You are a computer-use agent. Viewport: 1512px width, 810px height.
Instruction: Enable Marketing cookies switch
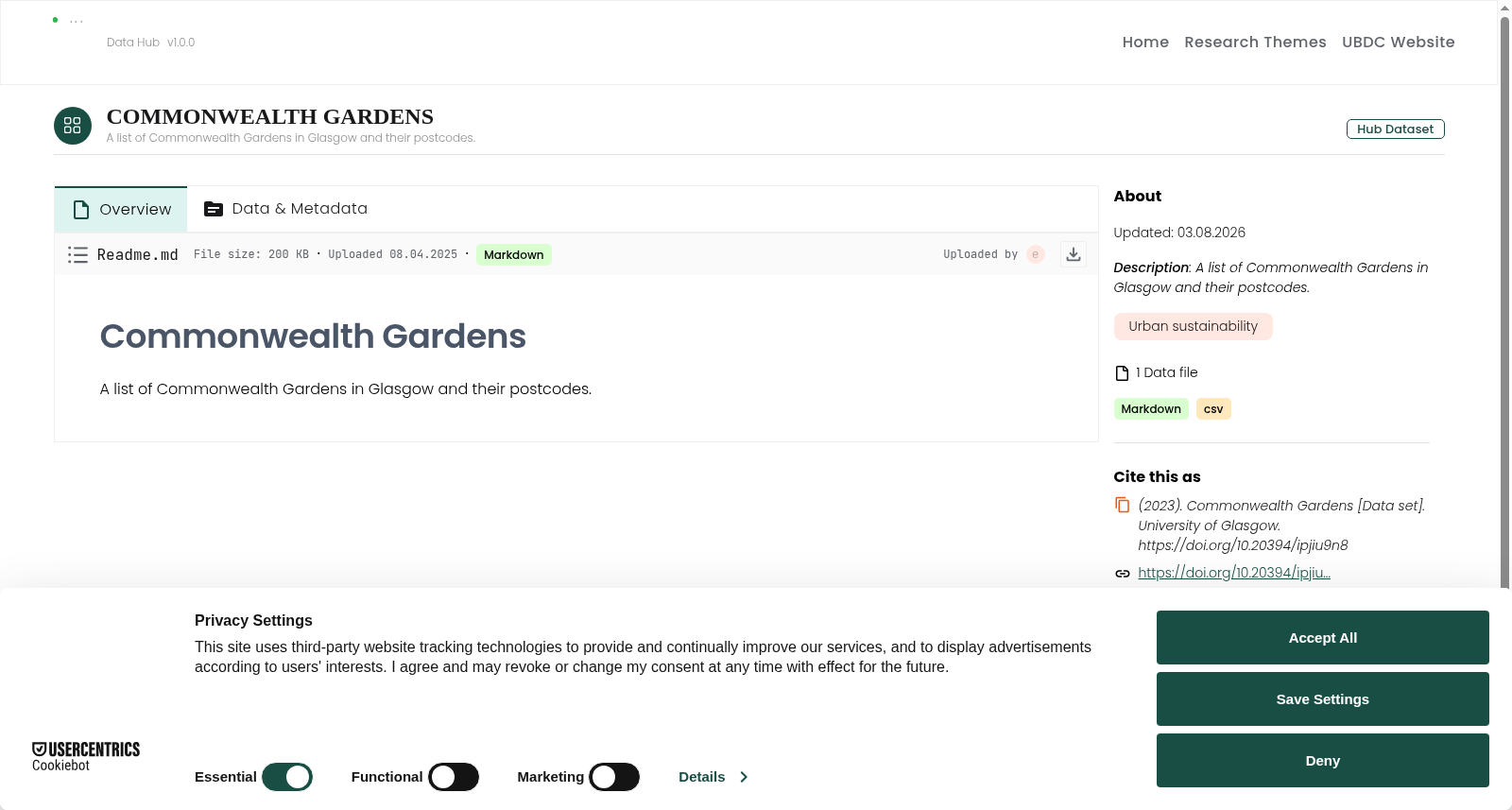point(614,777)
